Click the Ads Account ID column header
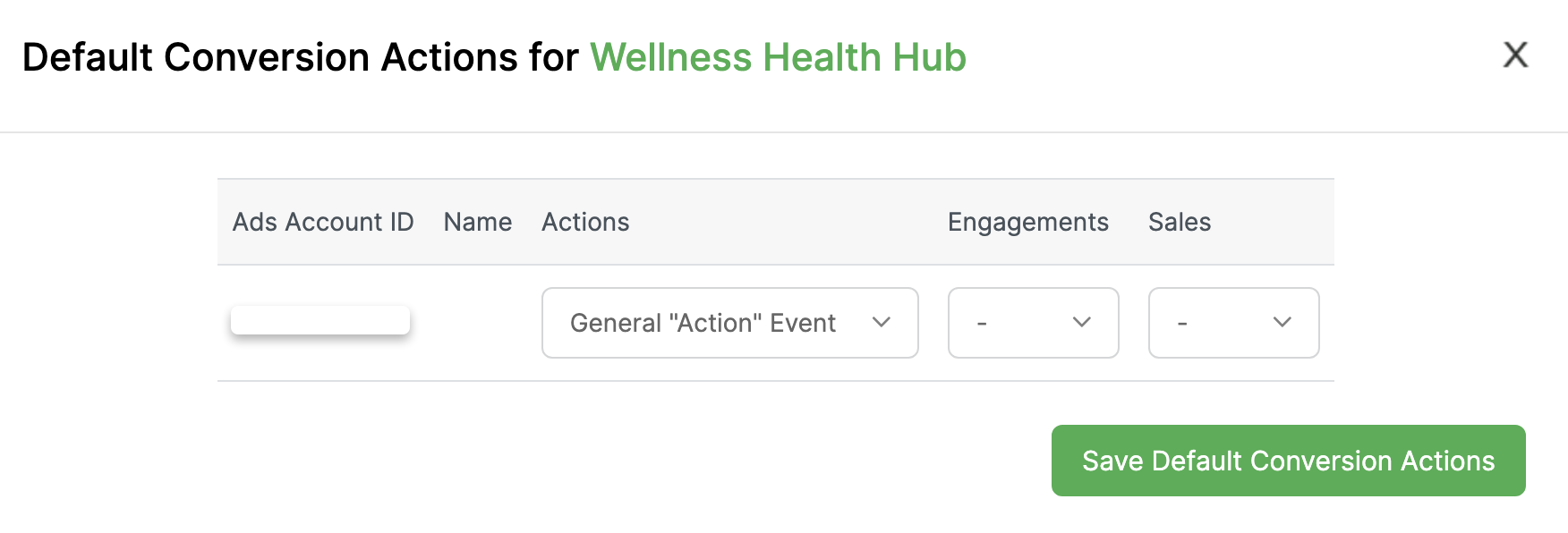Viewport: 1568px width, 533px height. coord(323,222)
